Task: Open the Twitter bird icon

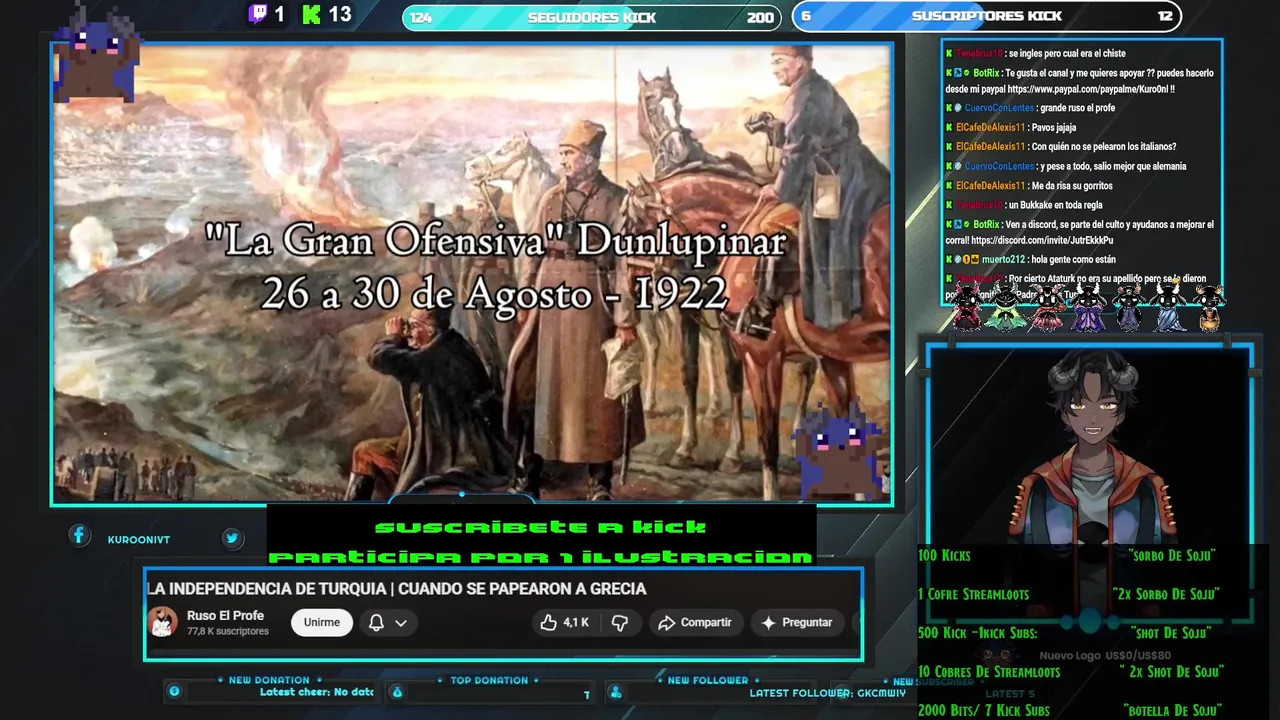Action: click(232, 538)
